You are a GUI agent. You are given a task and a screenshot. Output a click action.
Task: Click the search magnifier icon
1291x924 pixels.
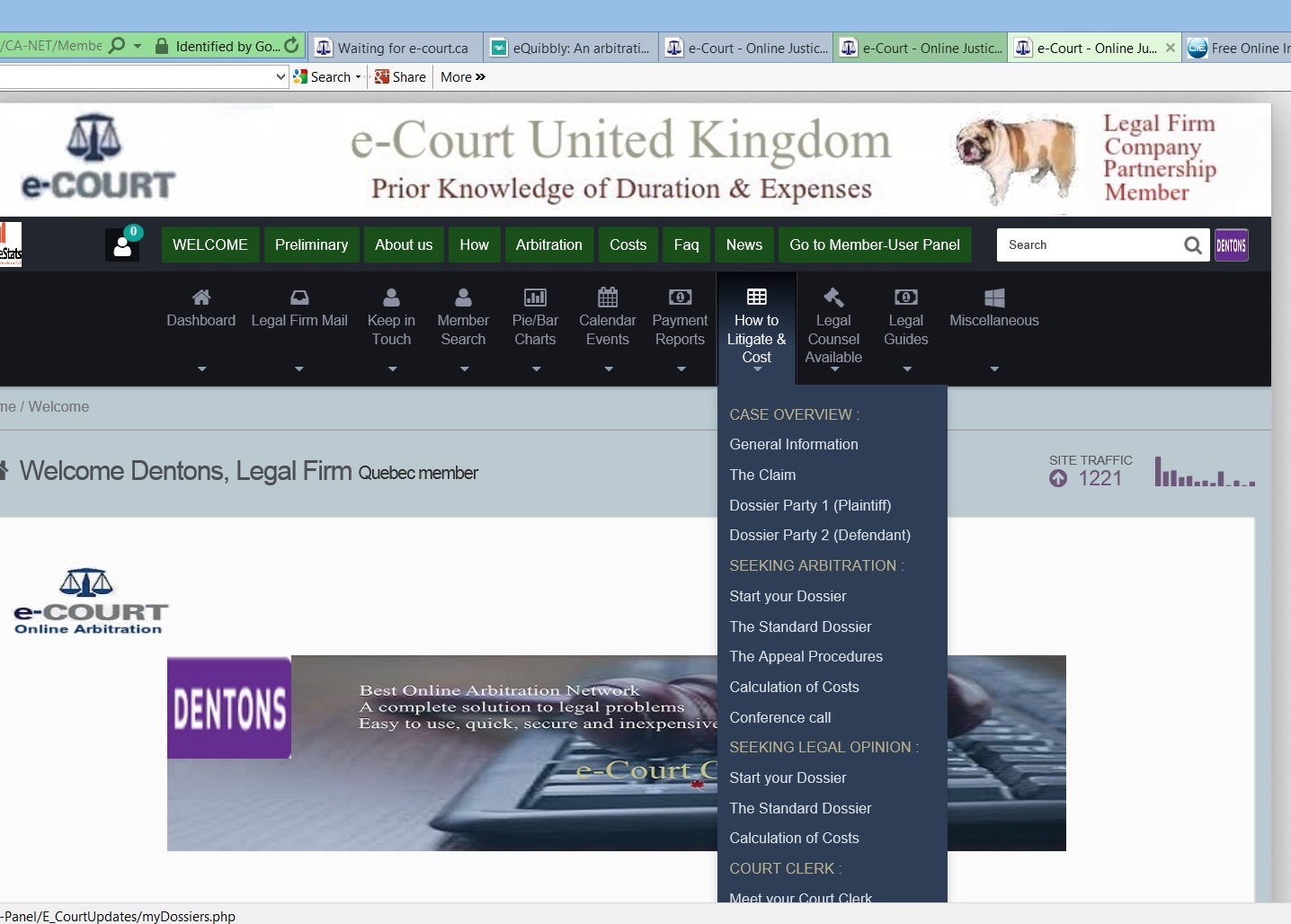pyautogui.click(x=1192, y=245)
